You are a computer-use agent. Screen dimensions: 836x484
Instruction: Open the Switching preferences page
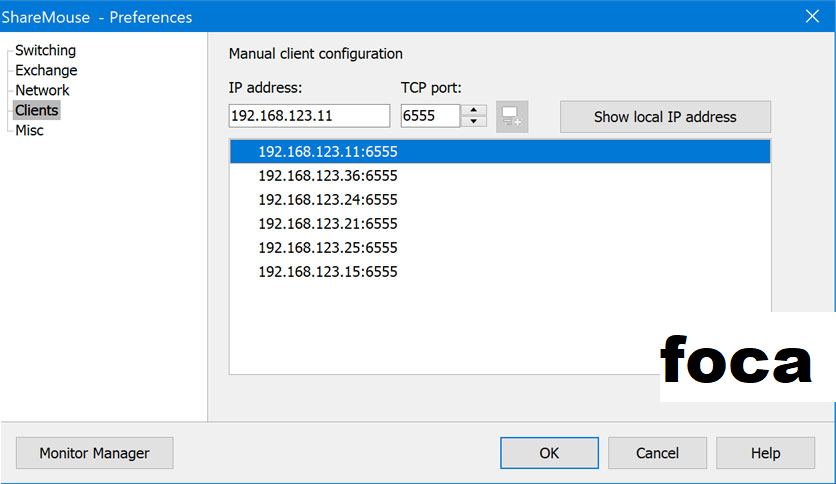pos(45,50)
